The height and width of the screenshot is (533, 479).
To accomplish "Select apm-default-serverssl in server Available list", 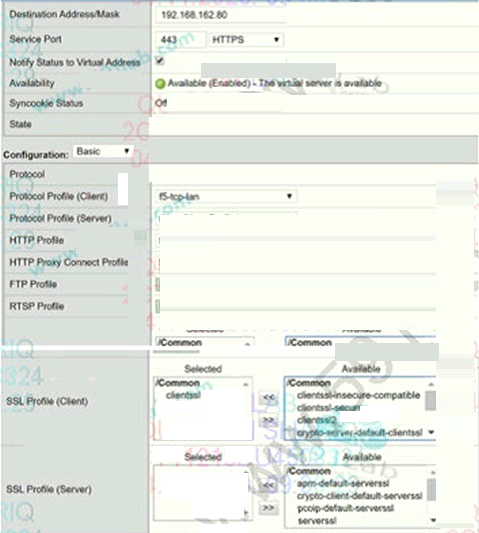I will coord(343,483).
